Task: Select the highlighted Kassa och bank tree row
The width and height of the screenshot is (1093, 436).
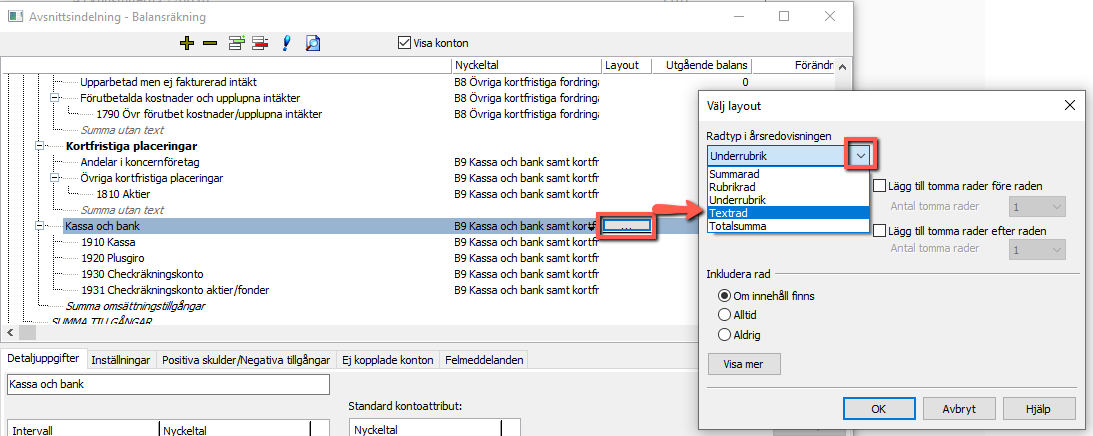Action: (x=102, y=226)
